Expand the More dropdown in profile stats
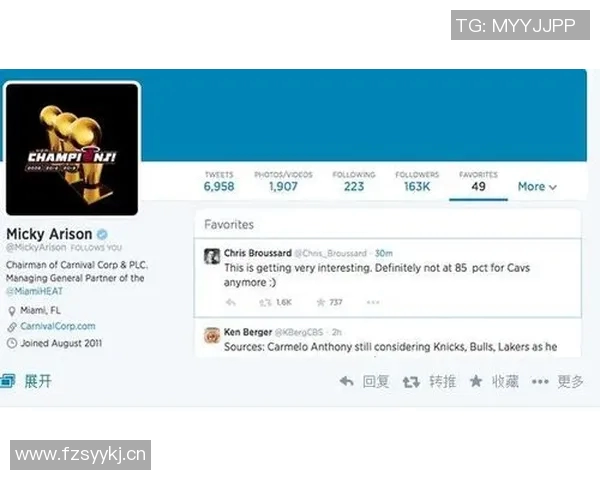 (x=537, y=186)
